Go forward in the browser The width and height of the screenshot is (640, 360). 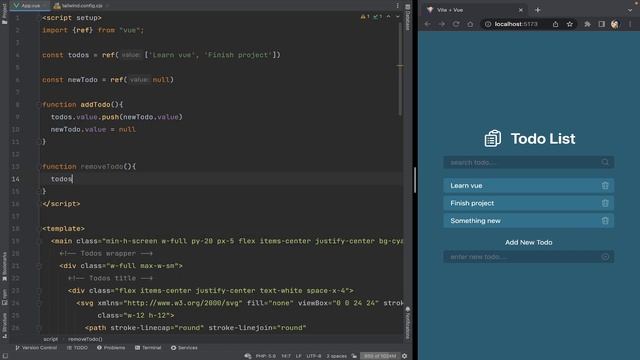click(x=442, y=24)
